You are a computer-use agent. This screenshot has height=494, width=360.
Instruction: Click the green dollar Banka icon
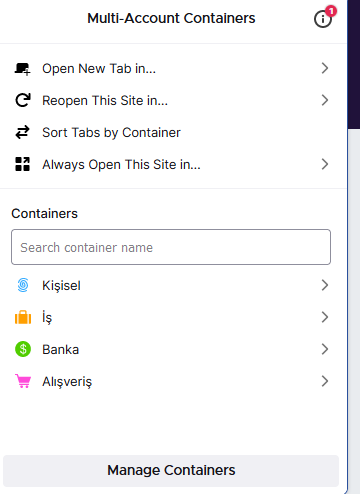pos(23,349)
